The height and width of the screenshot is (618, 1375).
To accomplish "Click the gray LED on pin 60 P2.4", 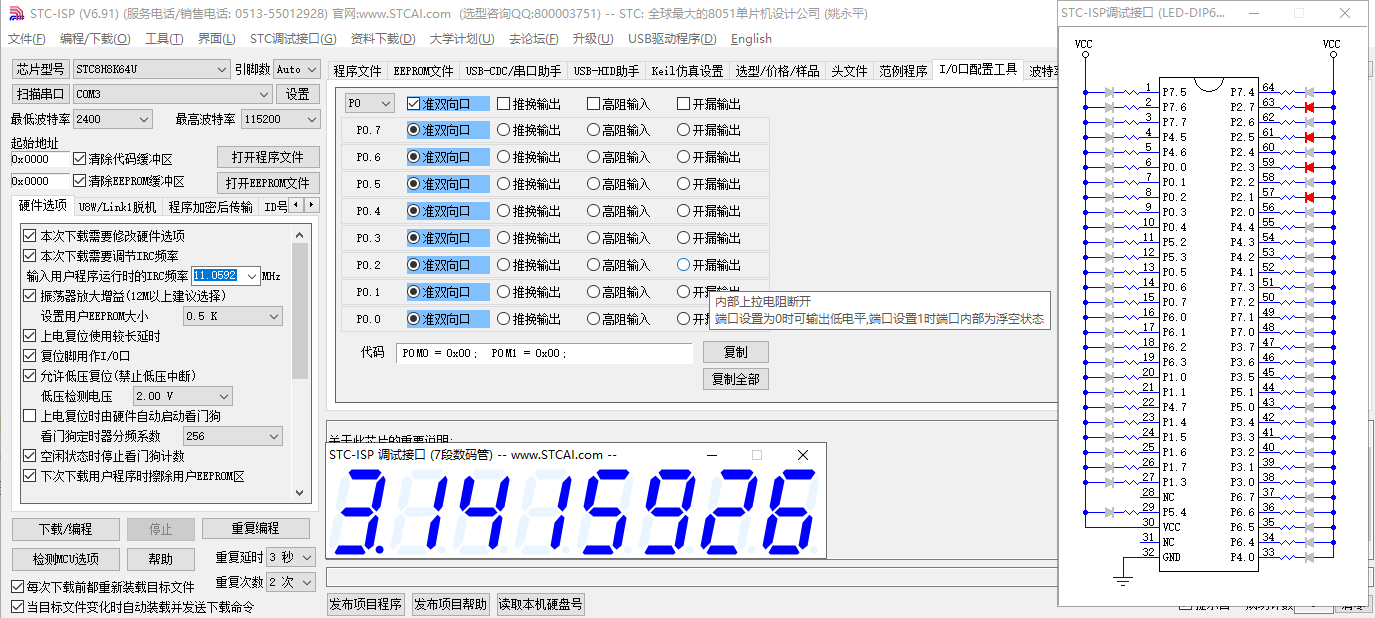I will tap(1308, 152).
